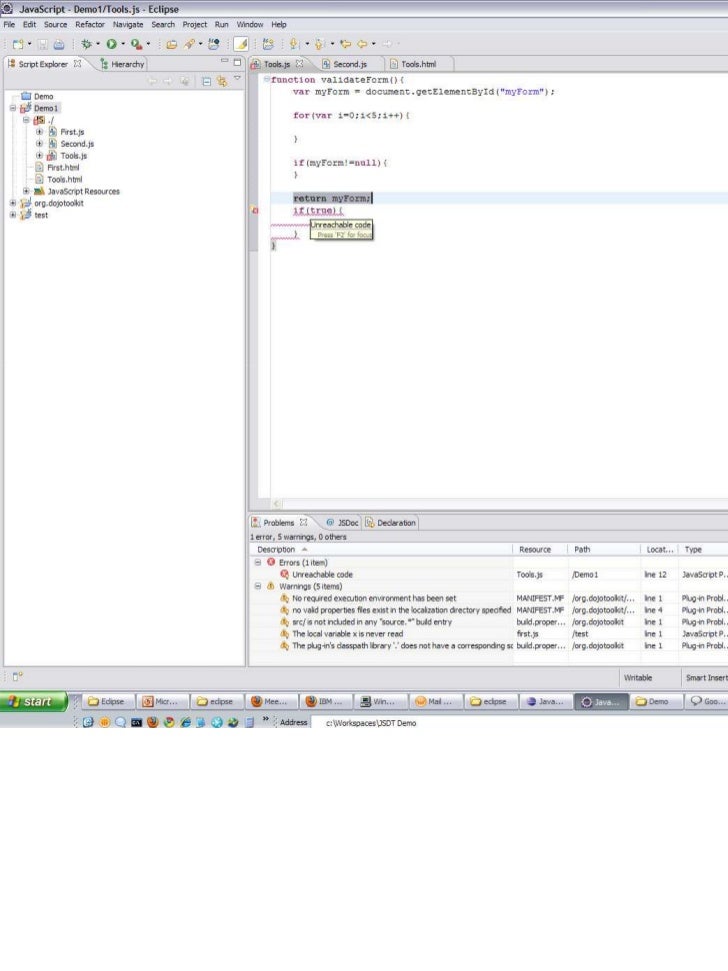Sort problems by Description column header
Image resolution: width=728 pixels, height=971 pixels.
(276, 549)
